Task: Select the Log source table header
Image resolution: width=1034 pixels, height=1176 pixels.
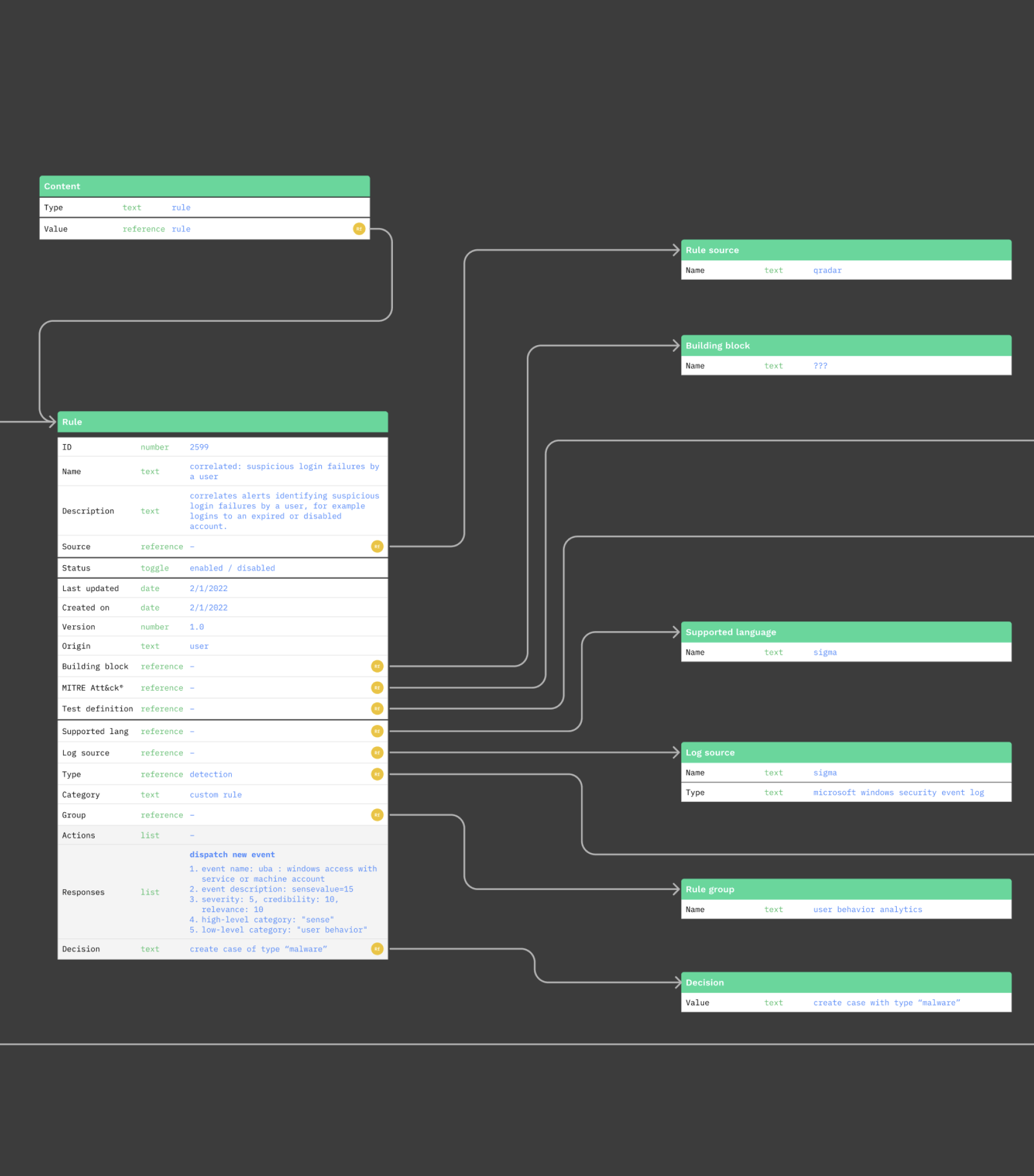Action: point(847,752)
